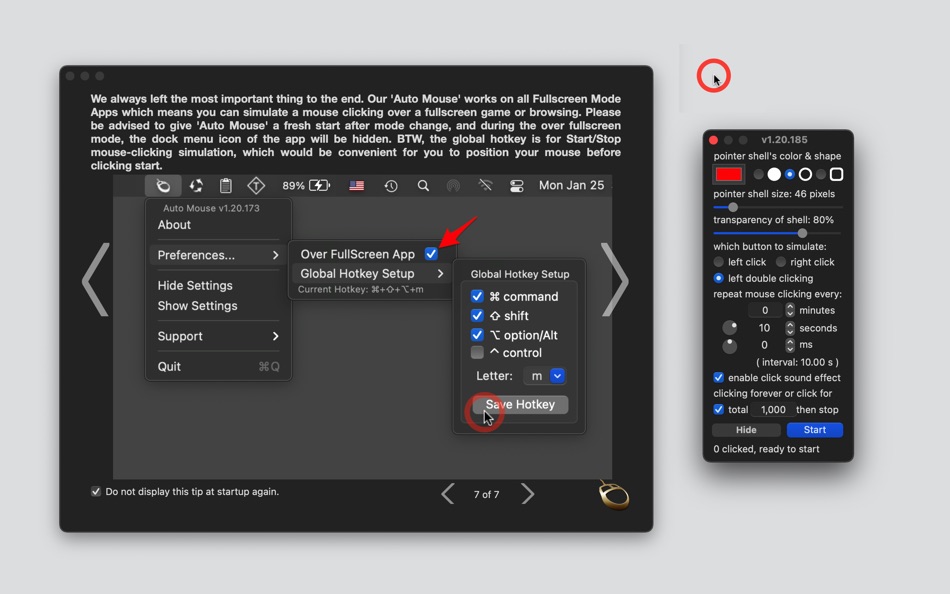Viewport: 950px width, 594px height.
Task: Click the Hide button in settings panel
Action: pyautogui.click(x=746, y=430)
